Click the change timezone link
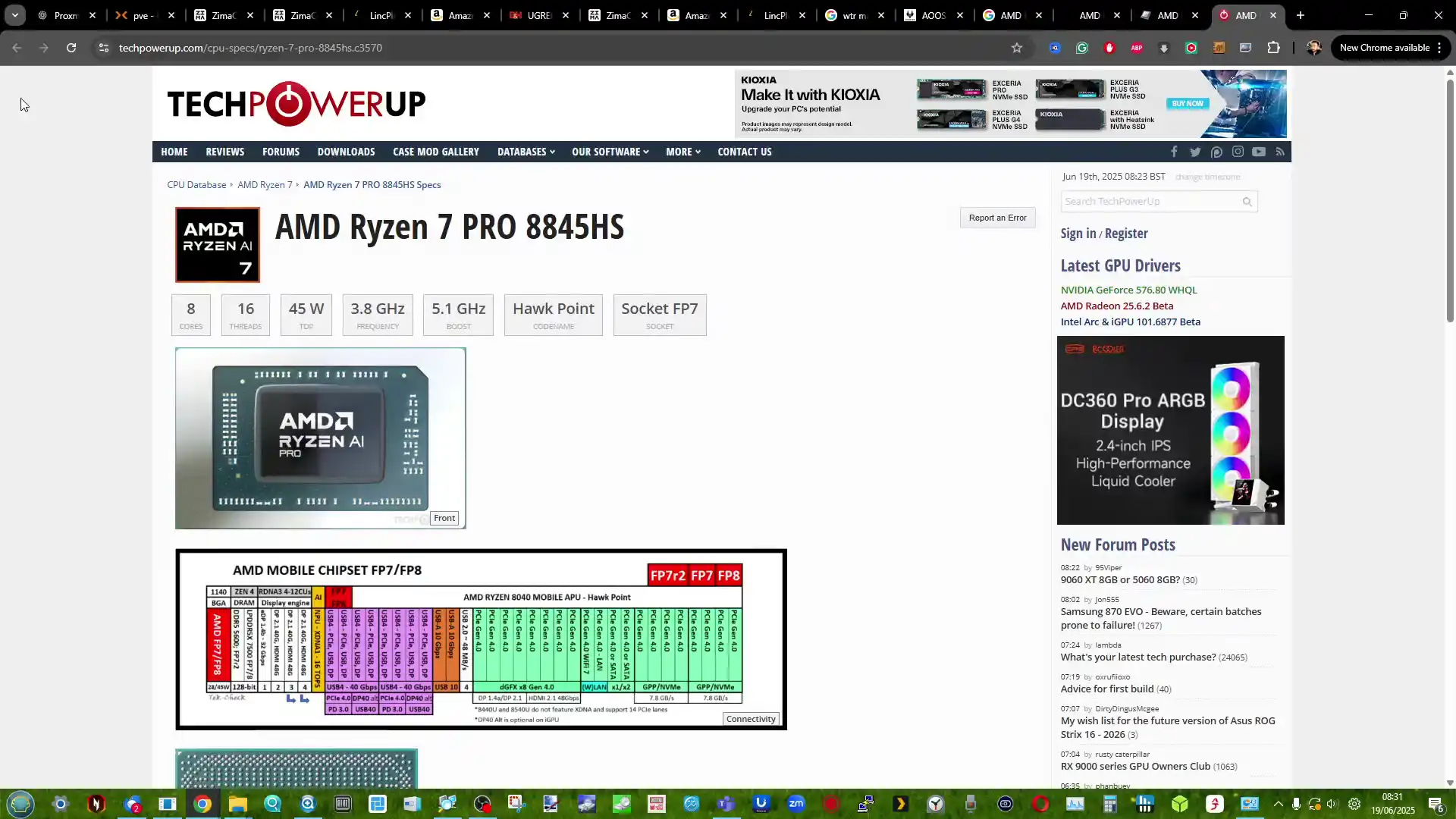Viewport: 1456px width, 819px height. coord(1207,177)
